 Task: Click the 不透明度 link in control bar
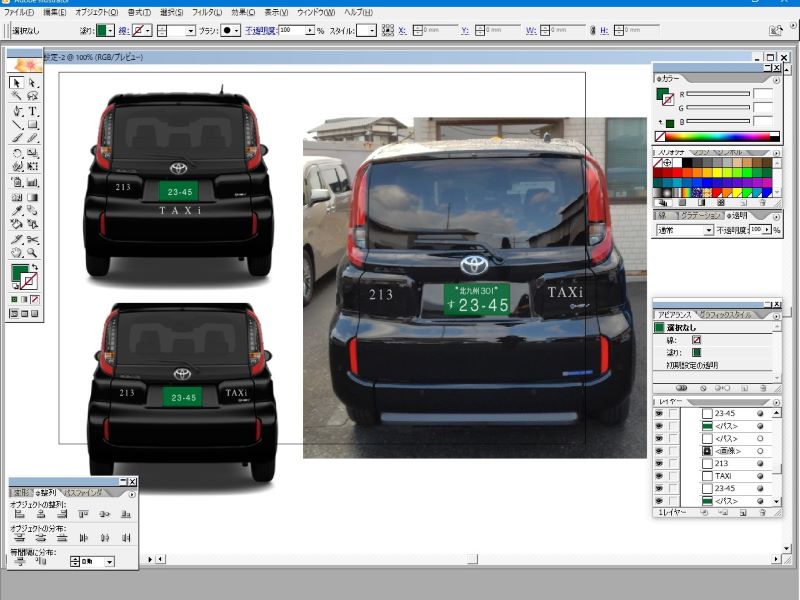[261, 31]
